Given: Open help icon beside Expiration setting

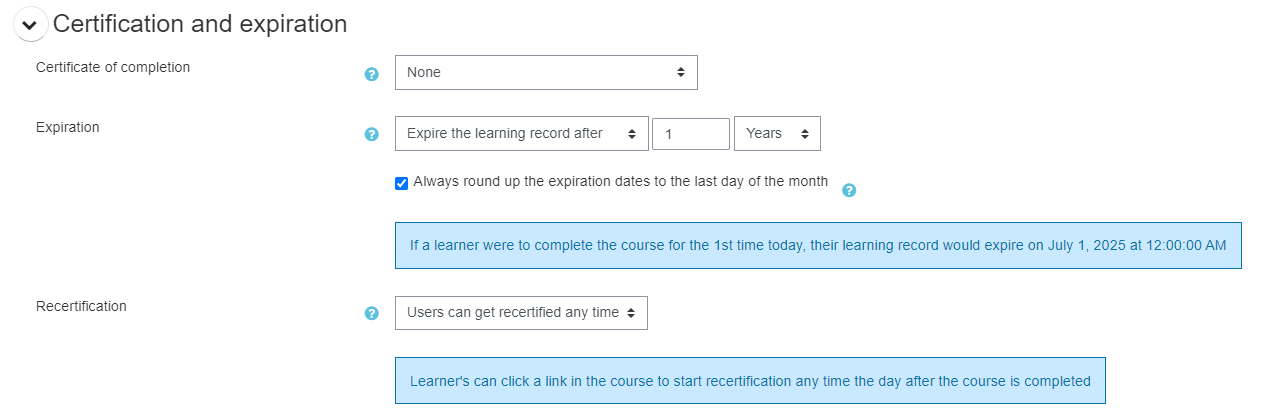Looking at the screenshot, I should point(372,134).
